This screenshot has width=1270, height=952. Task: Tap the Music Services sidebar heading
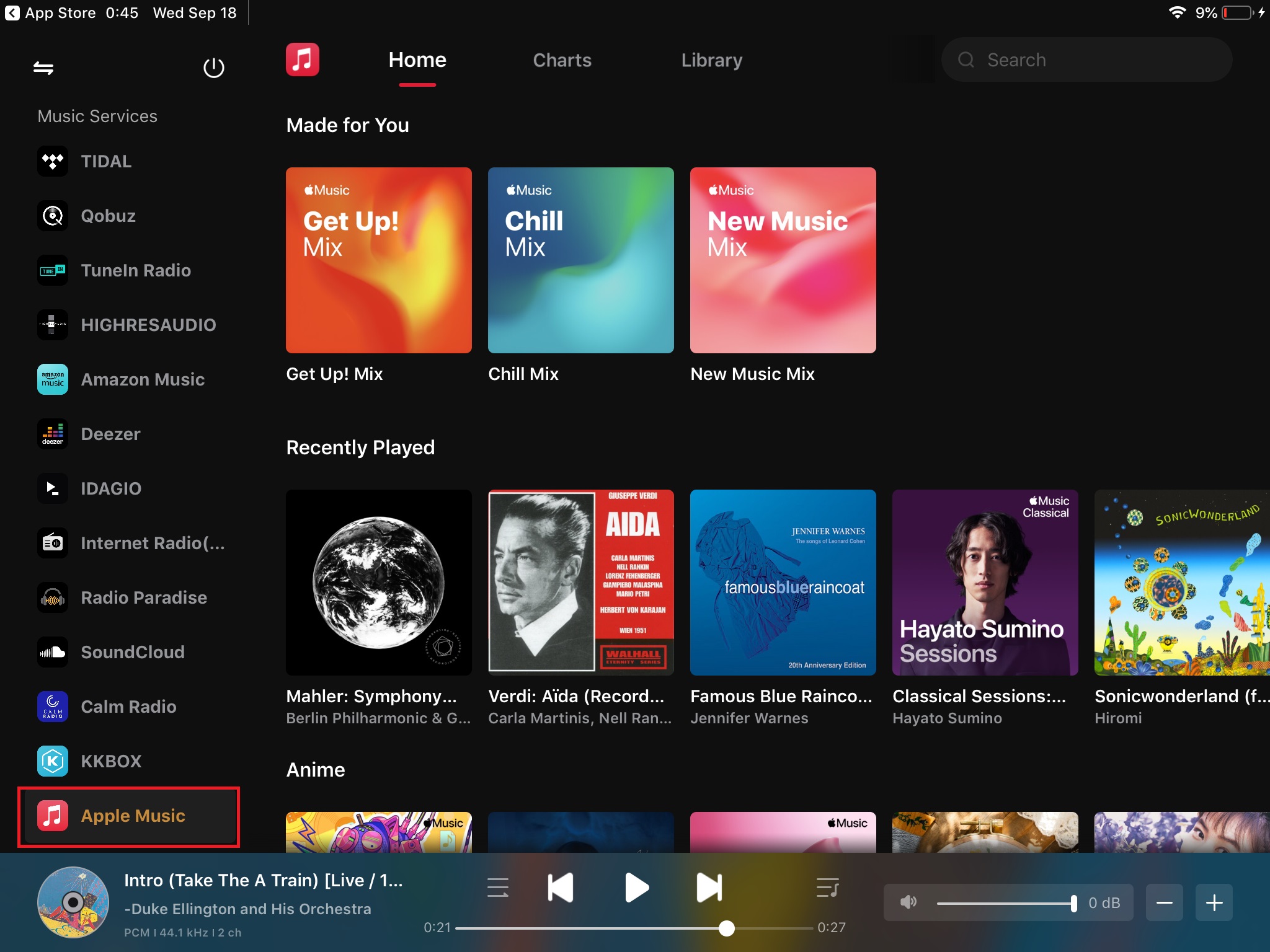tap(97, 117)
